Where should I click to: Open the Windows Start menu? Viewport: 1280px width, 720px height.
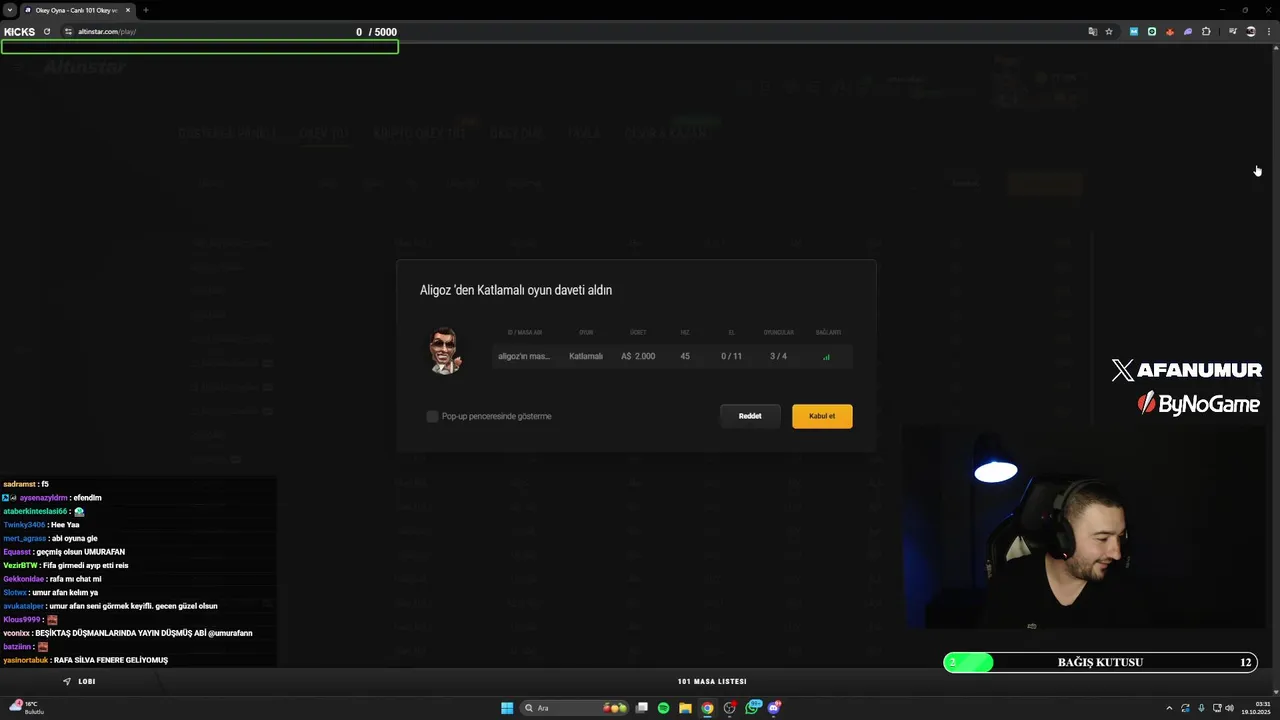(507, 708)
